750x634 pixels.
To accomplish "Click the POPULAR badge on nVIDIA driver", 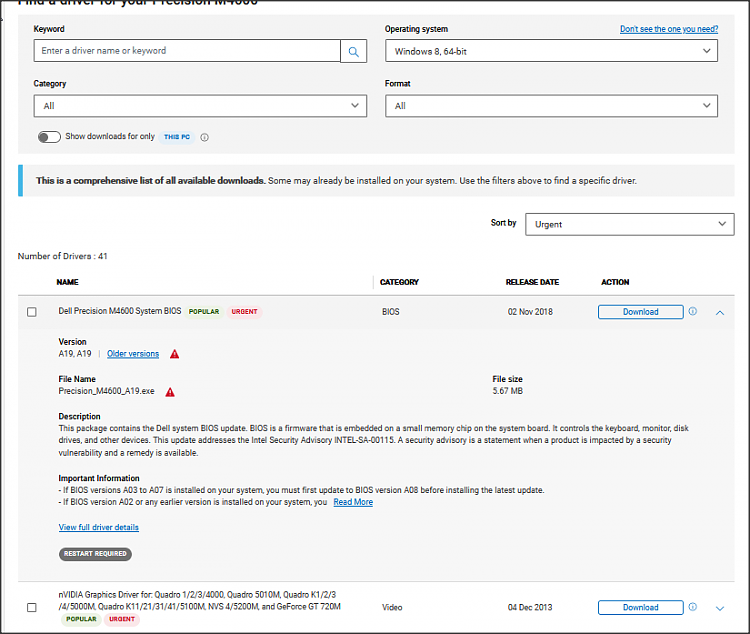I will (x=81, y=619).
